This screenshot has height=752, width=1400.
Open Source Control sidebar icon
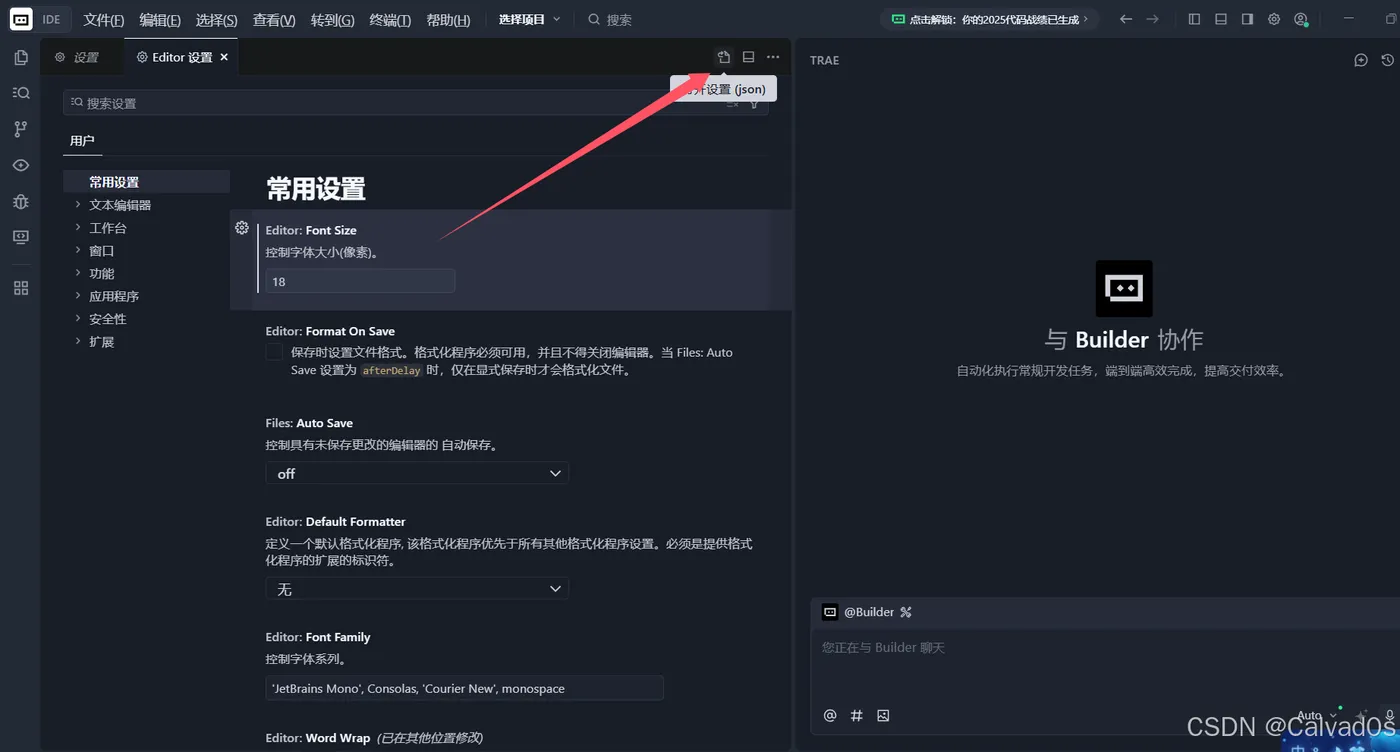tap(21, 129)
